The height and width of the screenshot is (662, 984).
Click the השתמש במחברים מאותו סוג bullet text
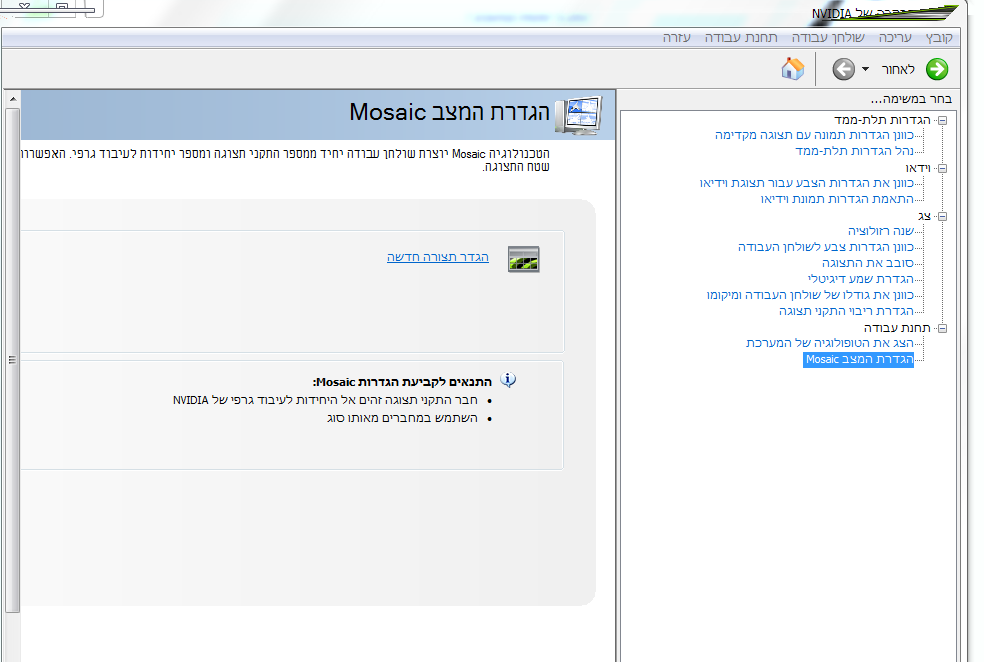coord(402,418)
